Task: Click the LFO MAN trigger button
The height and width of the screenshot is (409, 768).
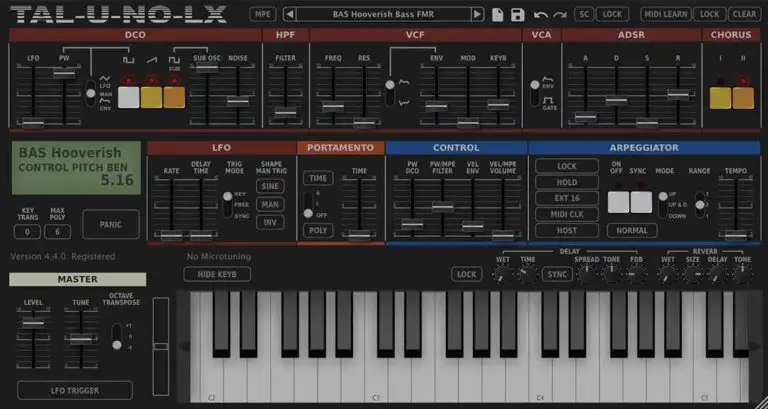Action: pos(270,204)
